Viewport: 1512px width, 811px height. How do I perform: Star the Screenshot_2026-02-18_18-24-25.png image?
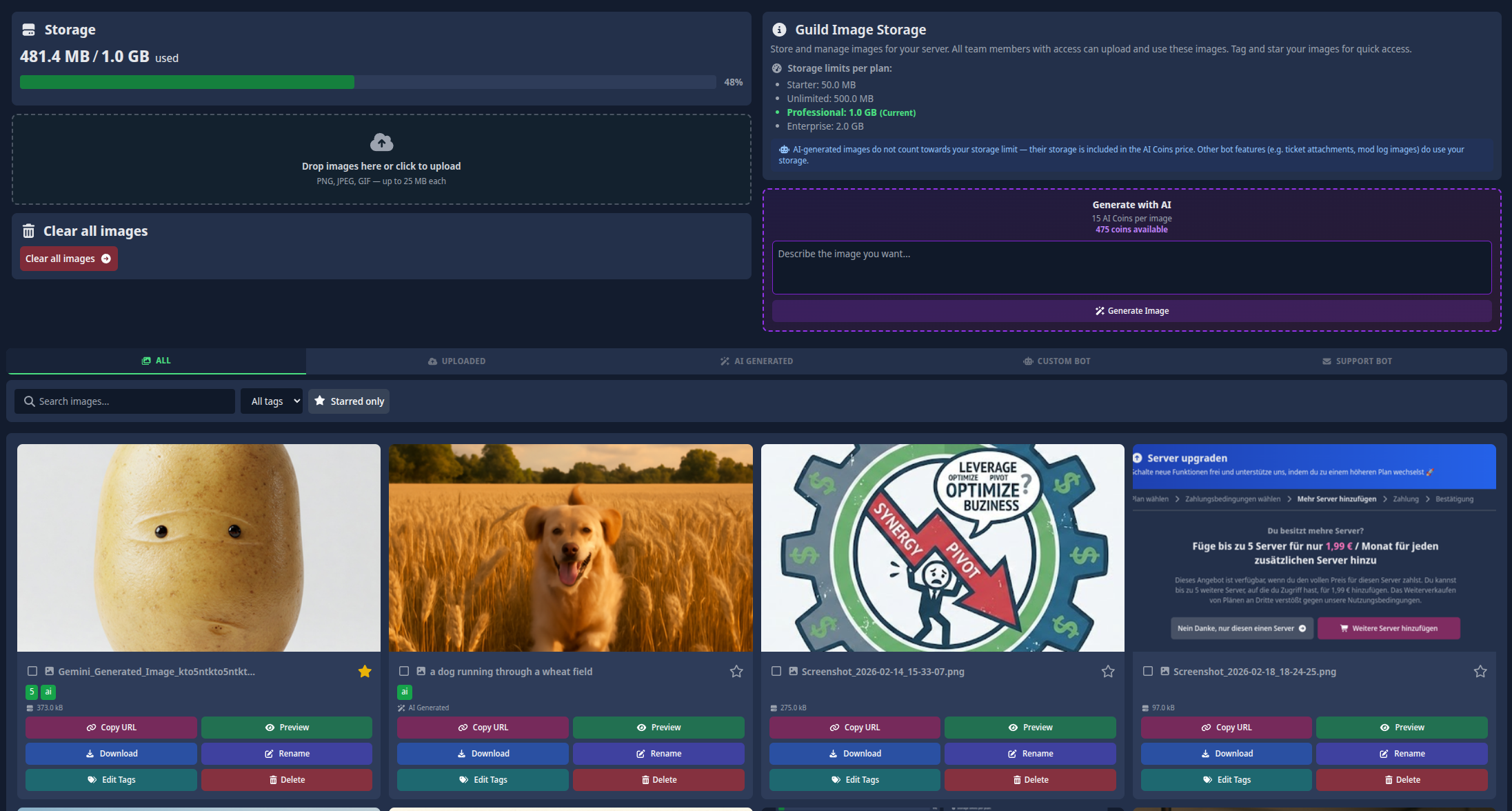(x=1480, y=671)
